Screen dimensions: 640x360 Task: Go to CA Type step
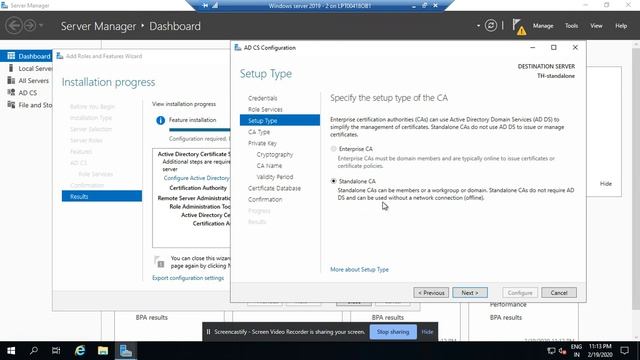pos(259,132)
